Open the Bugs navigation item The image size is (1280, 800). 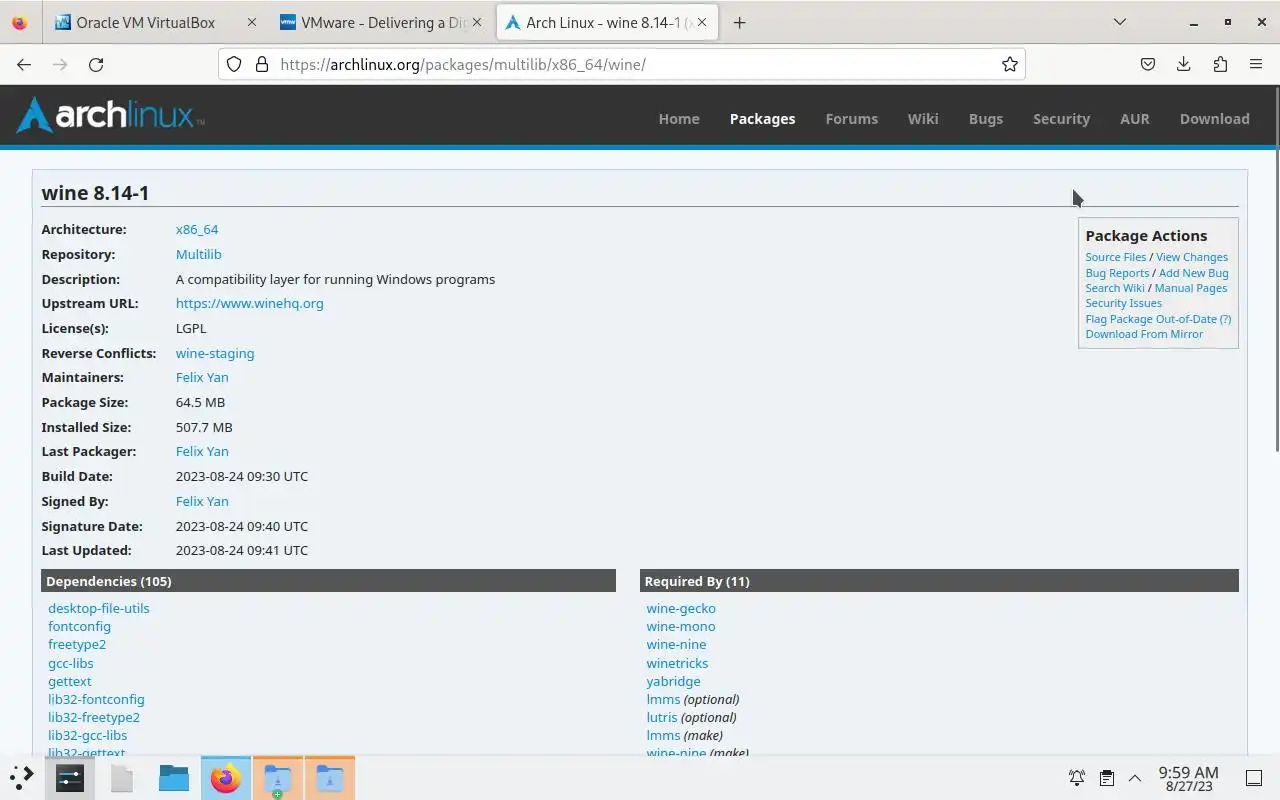(x=986, y=118)
